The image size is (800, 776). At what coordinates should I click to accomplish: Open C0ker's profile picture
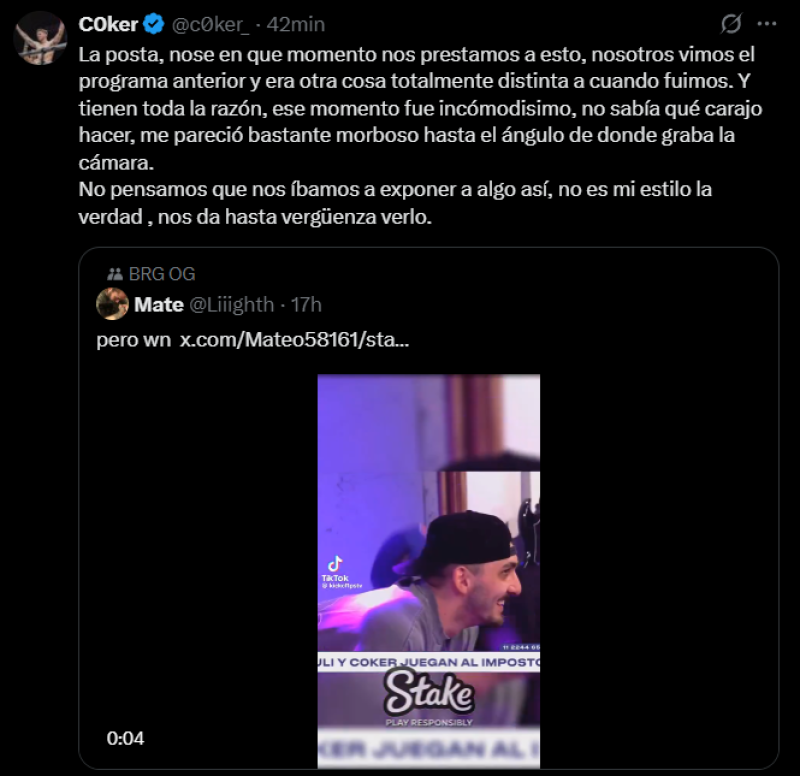click(x=41, y=38)
